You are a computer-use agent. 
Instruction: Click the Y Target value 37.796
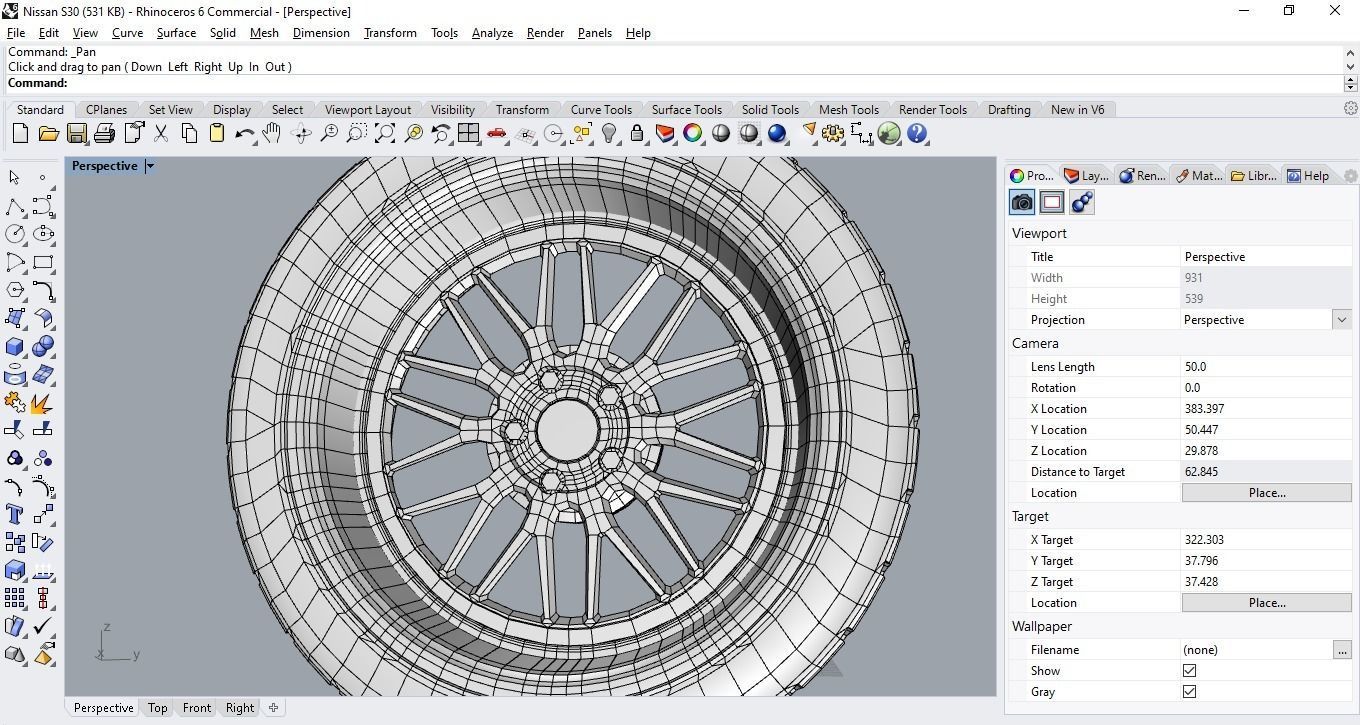[1266, 561]
